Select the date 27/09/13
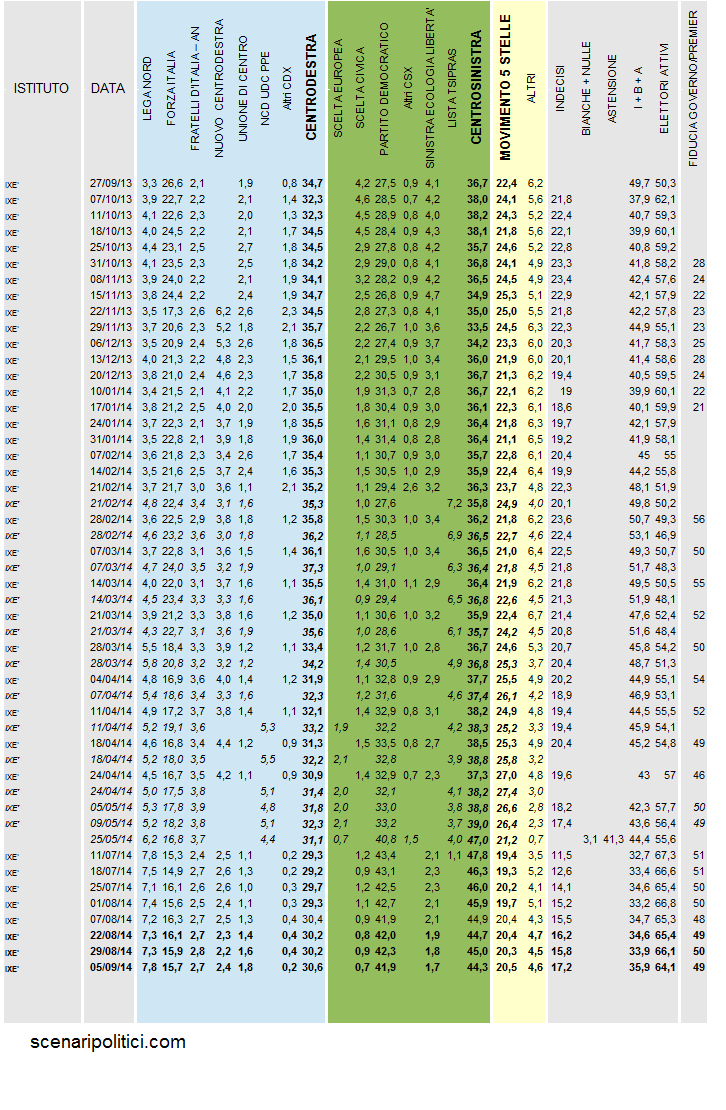This screenshot has width=726, height=1110. click(x=111, y=183)
